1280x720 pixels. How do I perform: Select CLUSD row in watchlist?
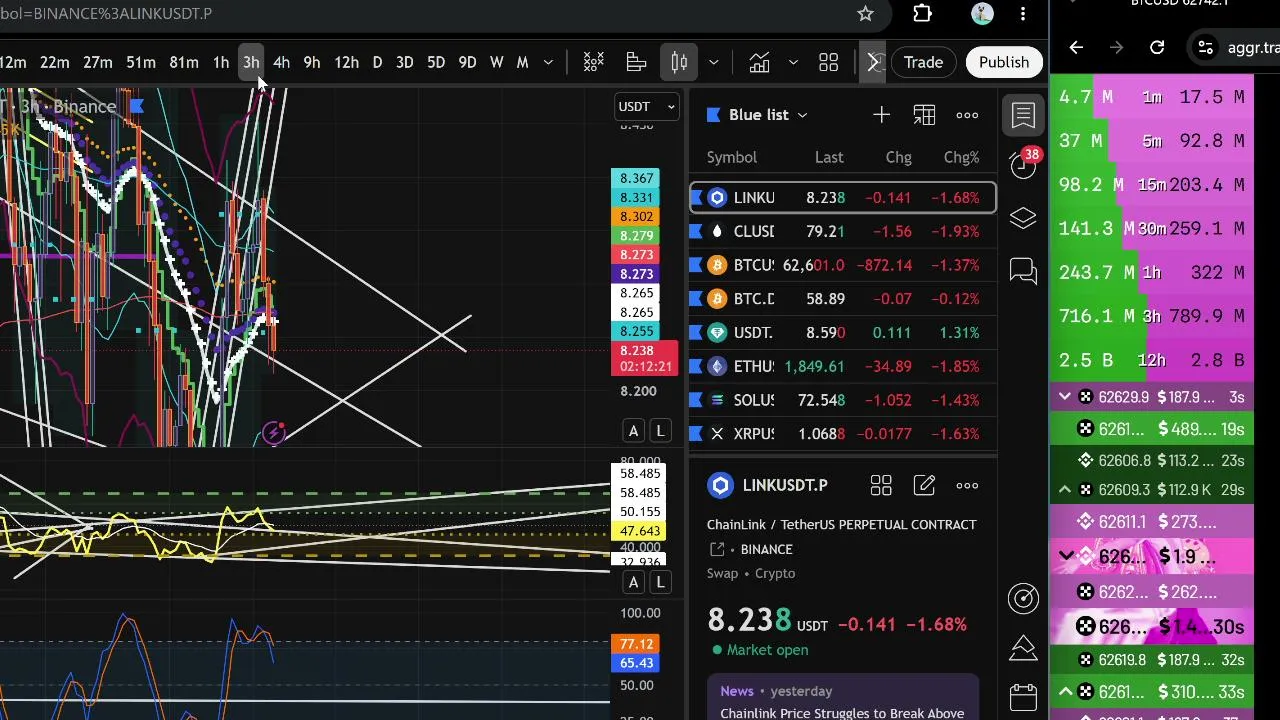tap(843, 231)
